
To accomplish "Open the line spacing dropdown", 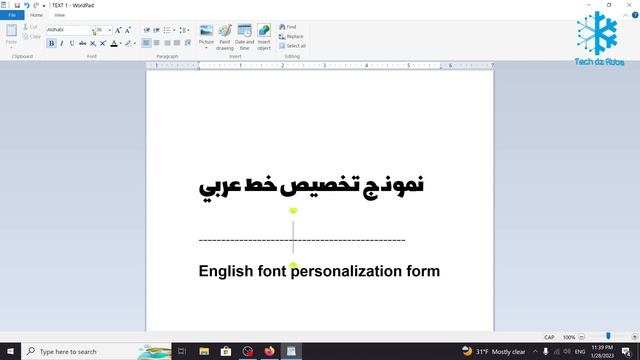I will click(184, 30).
